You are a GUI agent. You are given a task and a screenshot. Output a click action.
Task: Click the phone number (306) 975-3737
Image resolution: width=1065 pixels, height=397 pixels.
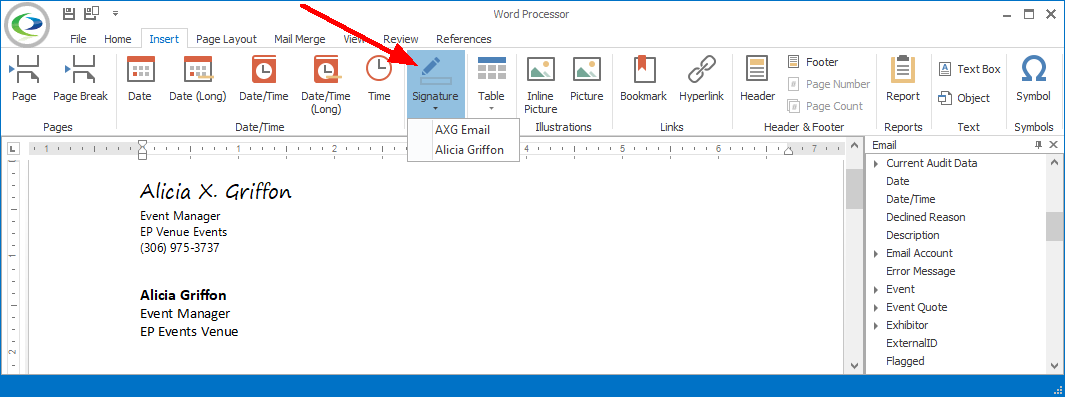(x=180, y=248)
